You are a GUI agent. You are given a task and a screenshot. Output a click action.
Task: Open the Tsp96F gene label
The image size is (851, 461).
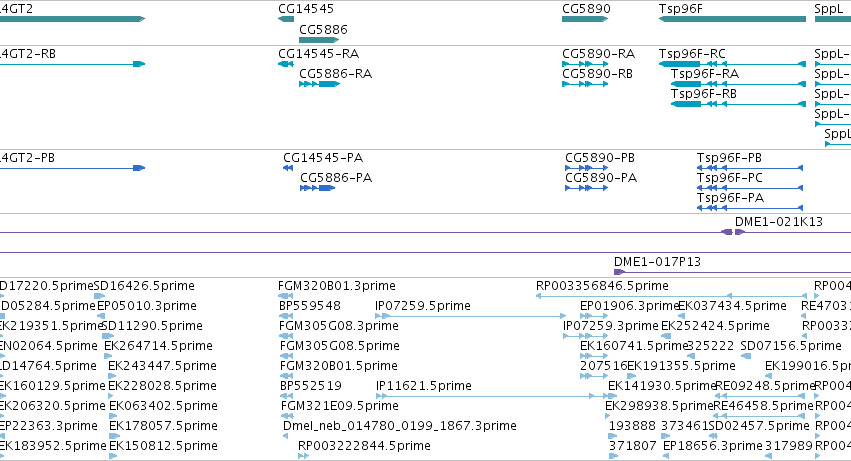tap(681, 9)
